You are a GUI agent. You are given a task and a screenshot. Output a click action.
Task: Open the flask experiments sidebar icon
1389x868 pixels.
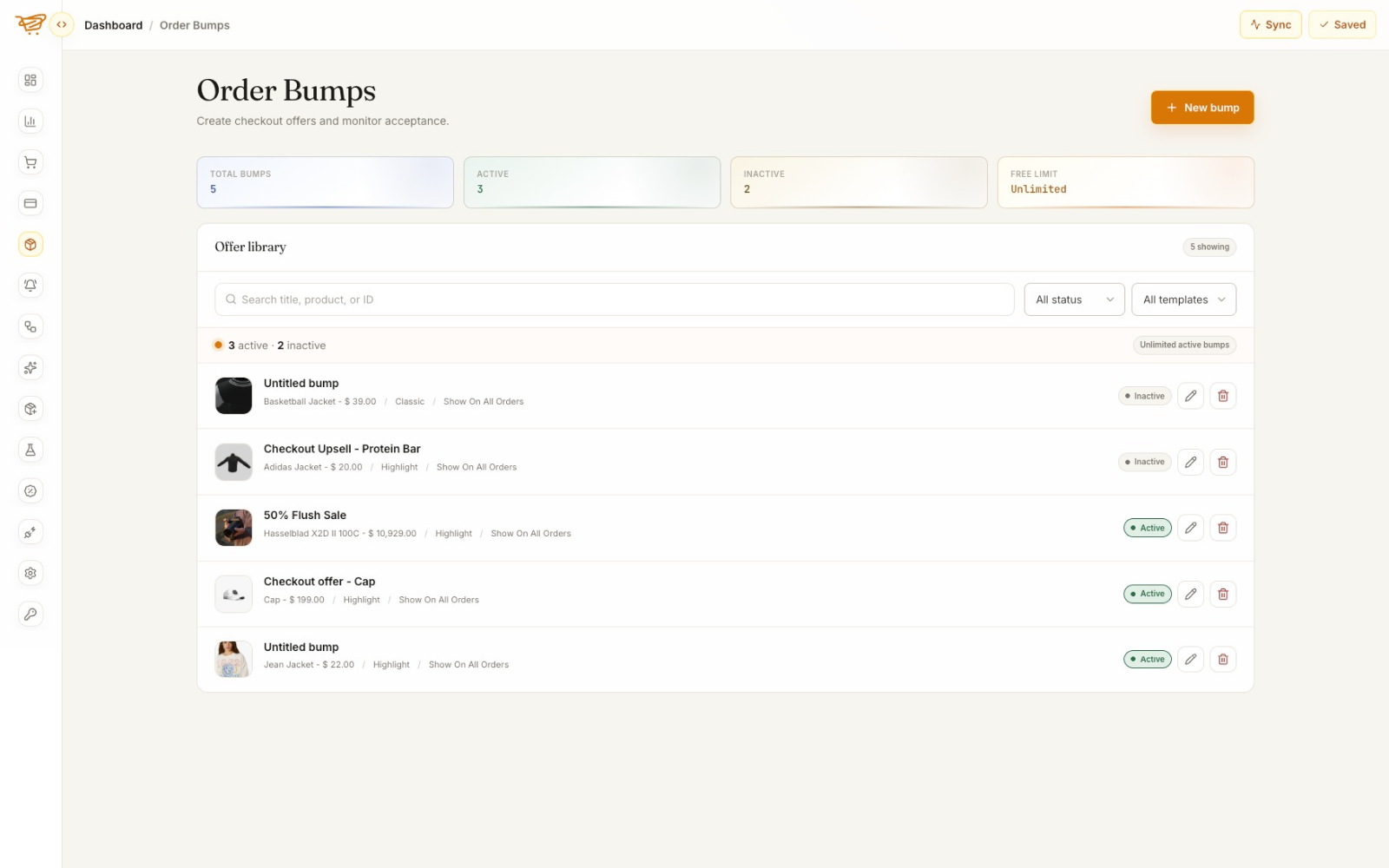click(x=30, y=450)
